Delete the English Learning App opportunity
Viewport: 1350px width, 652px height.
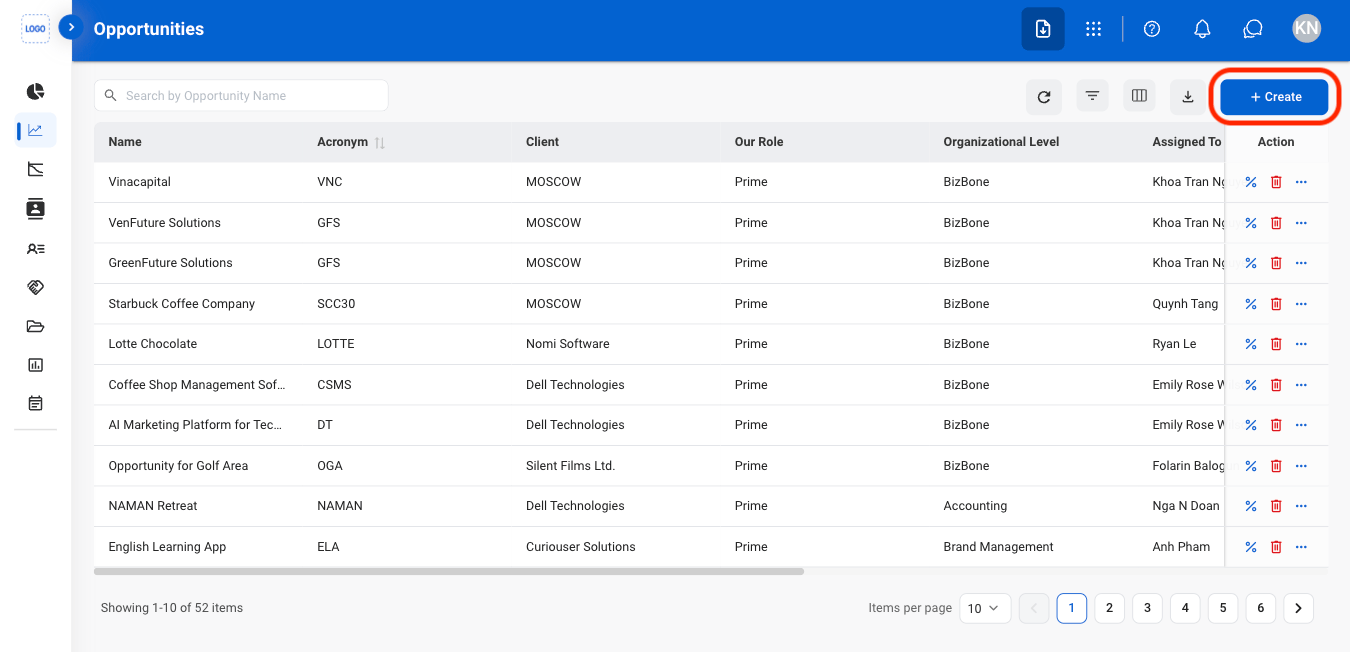pyautogui.click(x=1276, y=547)
